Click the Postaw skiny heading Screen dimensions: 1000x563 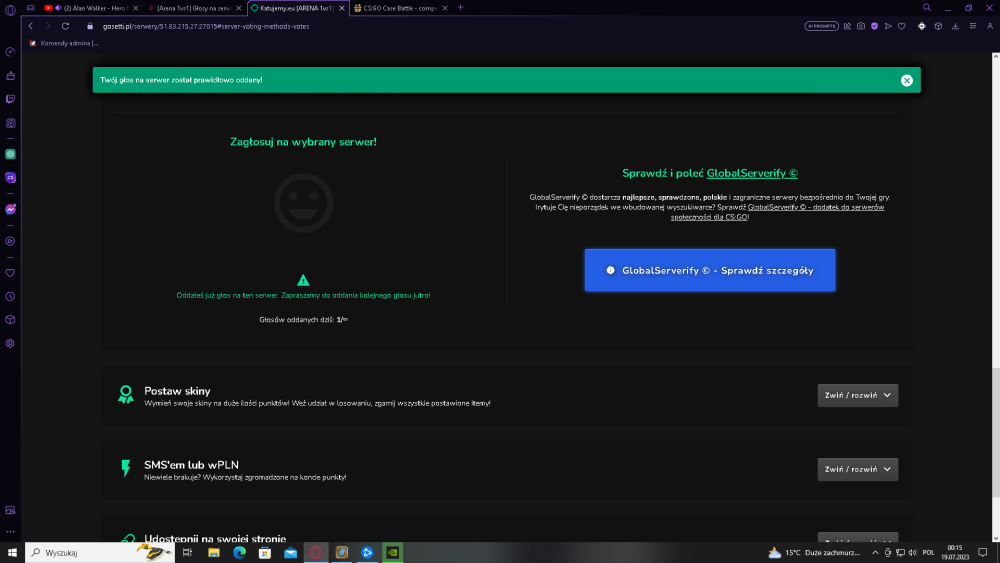tap(177, 391)
